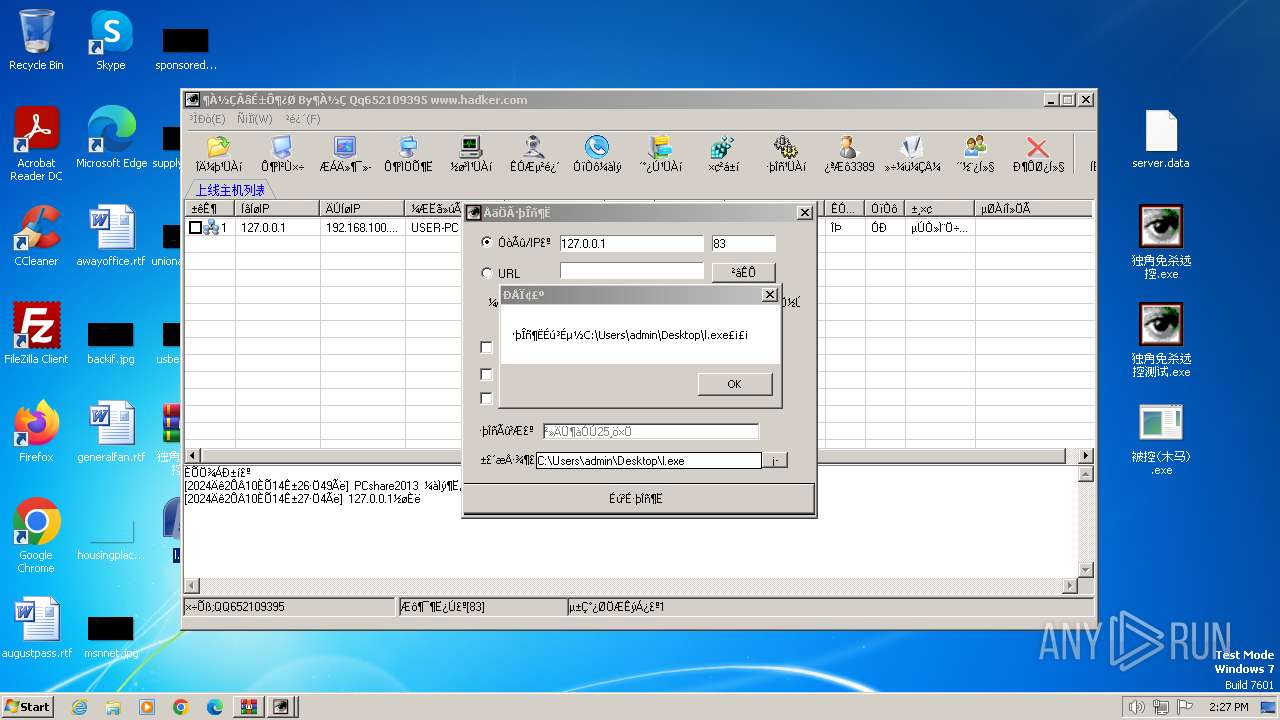Open awayoffice.rtf document on desktop

click(111, 236)
